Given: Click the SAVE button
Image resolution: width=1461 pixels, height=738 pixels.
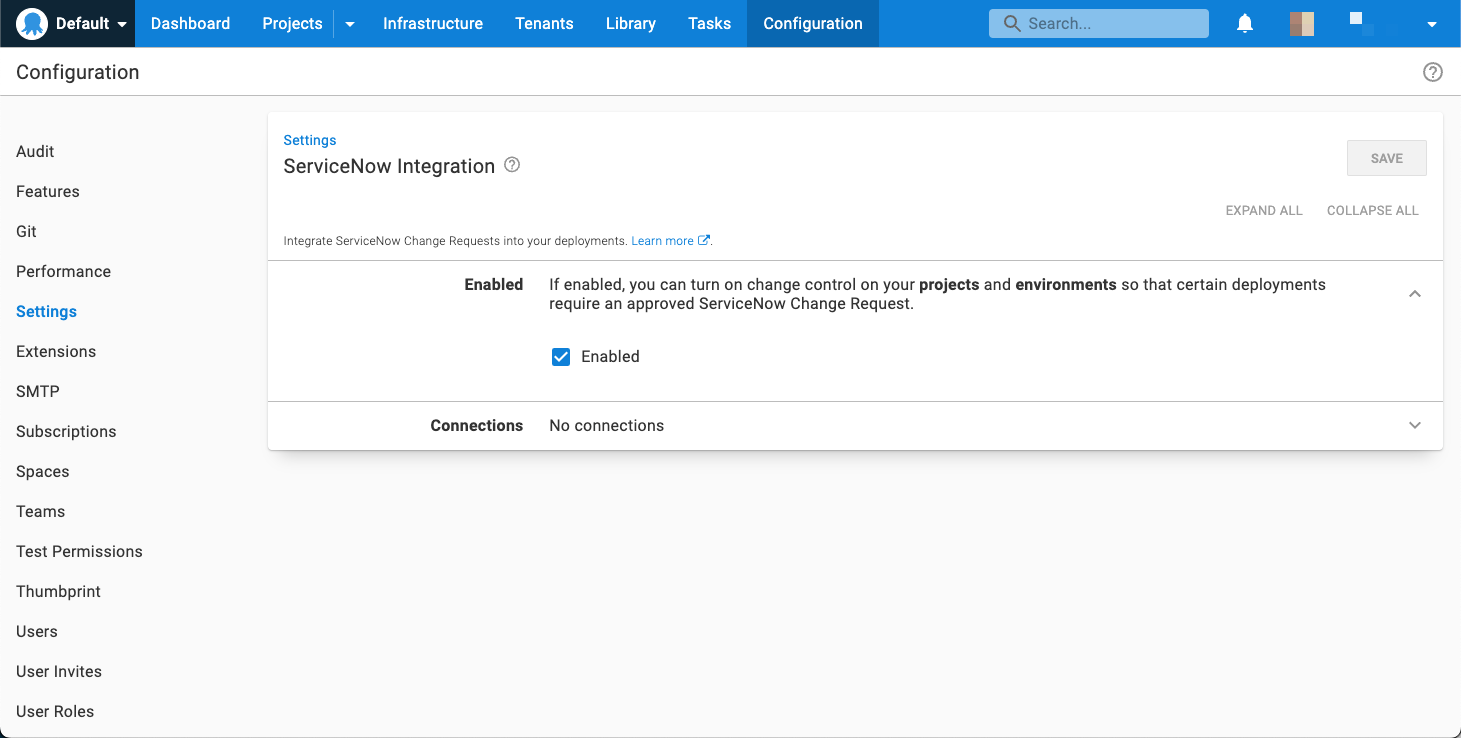Looking at the screenshot, I should 1386,157.
